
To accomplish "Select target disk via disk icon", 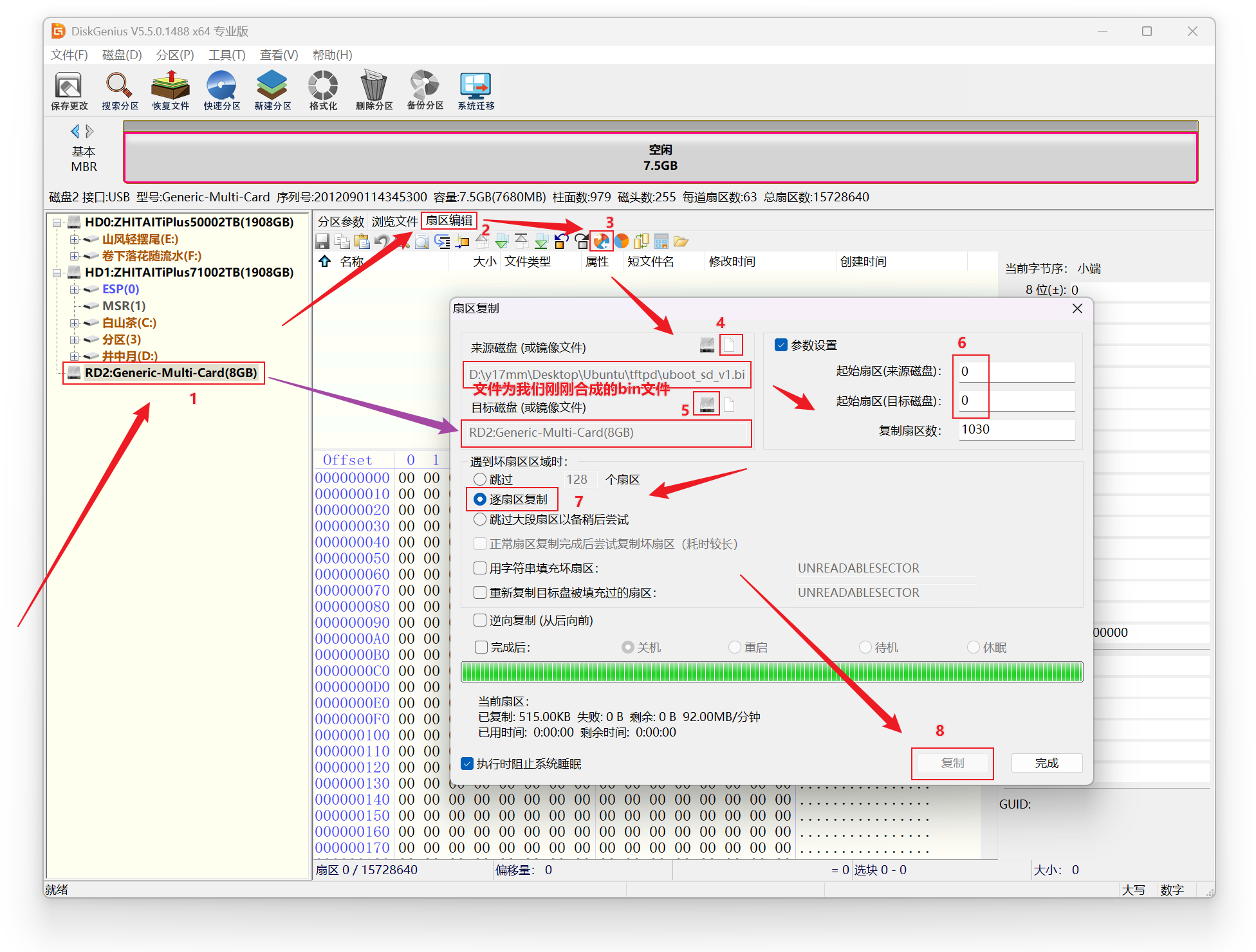I will (706, 405).
